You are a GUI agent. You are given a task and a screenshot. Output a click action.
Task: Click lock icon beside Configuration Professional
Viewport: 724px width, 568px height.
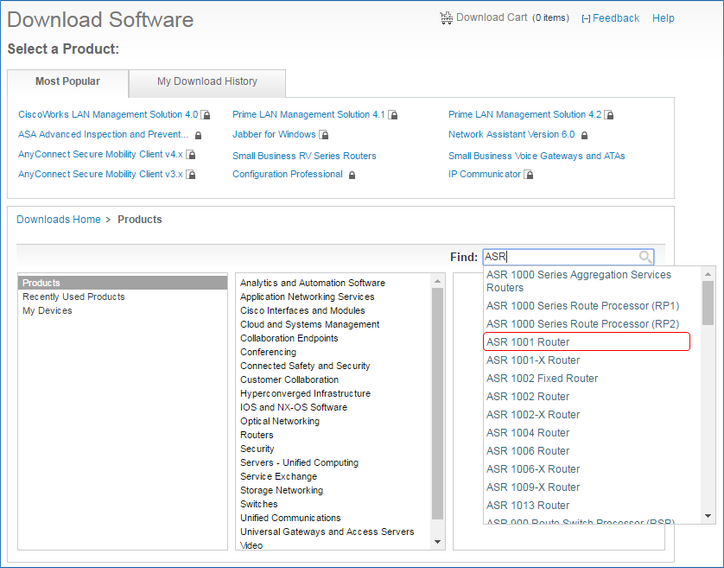pyautogui.click(x=352, y=175)
